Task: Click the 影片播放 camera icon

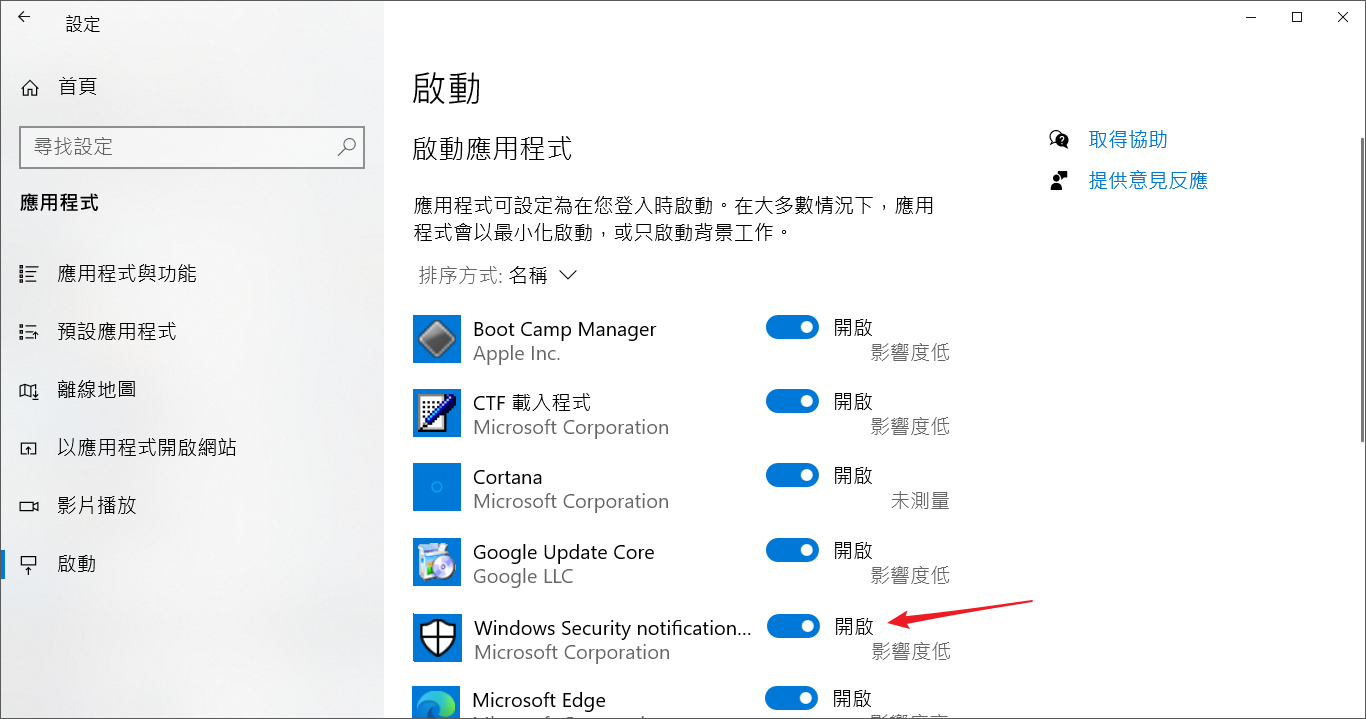Action: tap(30, 506)
